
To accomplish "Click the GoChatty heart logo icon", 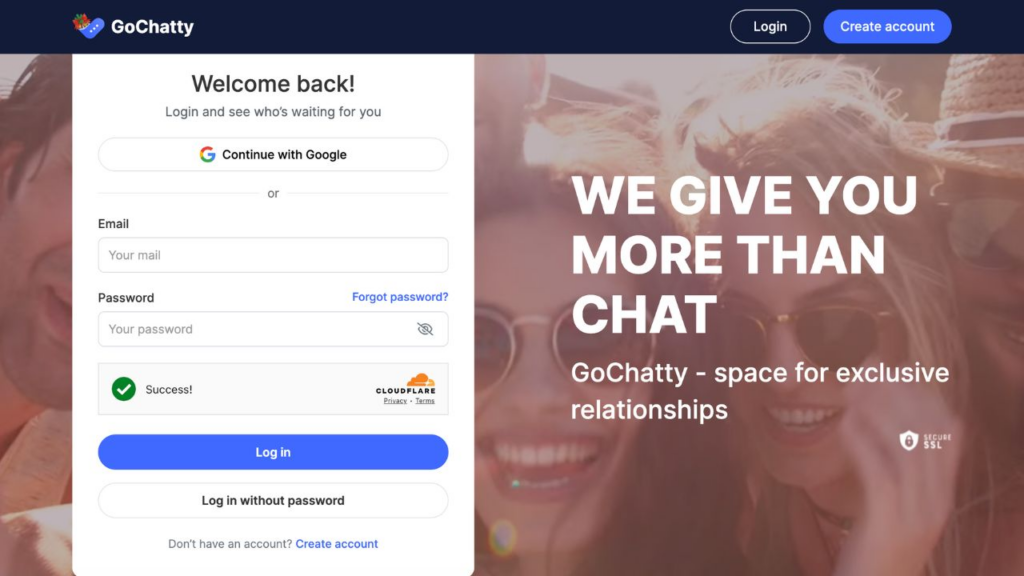I will pos(88,26).
